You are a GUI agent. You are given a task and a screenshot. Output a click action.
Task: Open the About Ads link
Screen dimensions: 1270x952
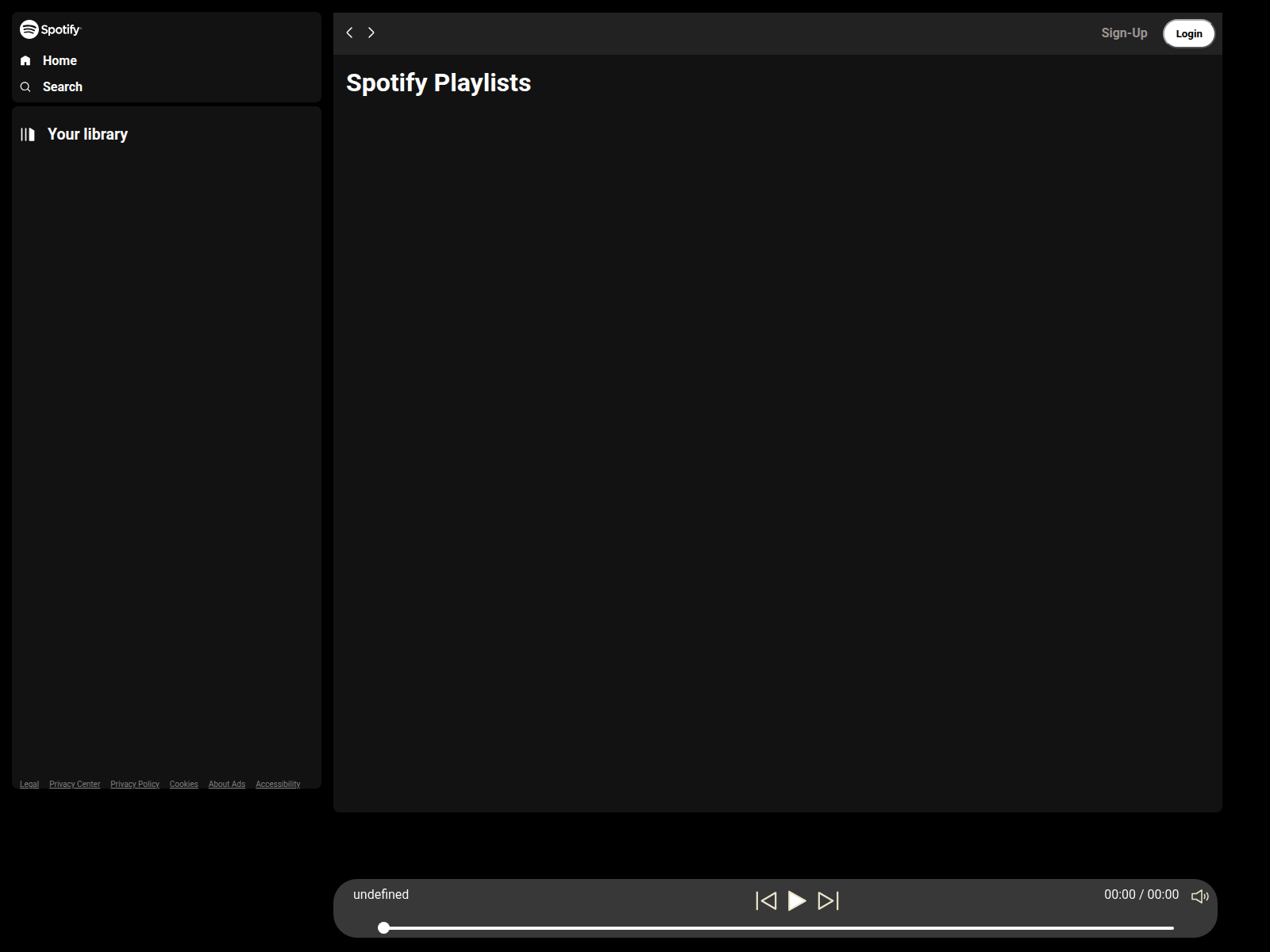point(227,784)
